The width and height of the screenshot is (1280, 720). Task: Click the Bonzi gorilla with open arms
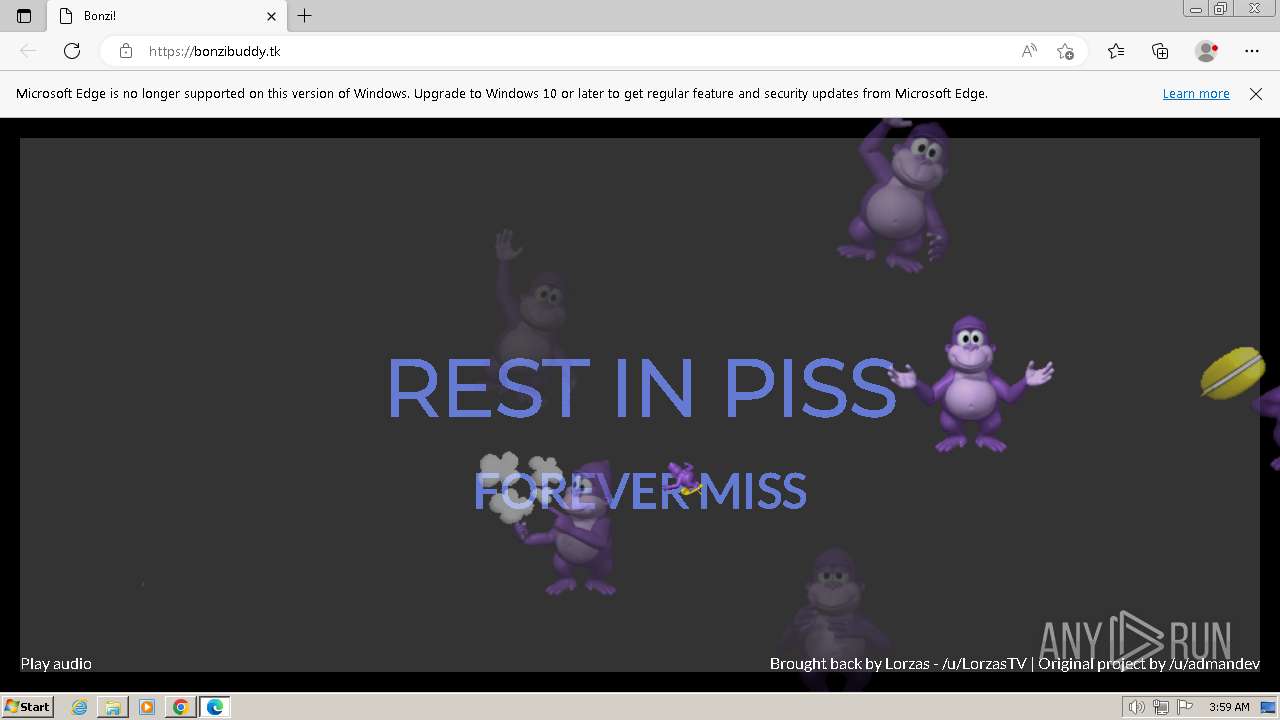click(x=970, y=383)
